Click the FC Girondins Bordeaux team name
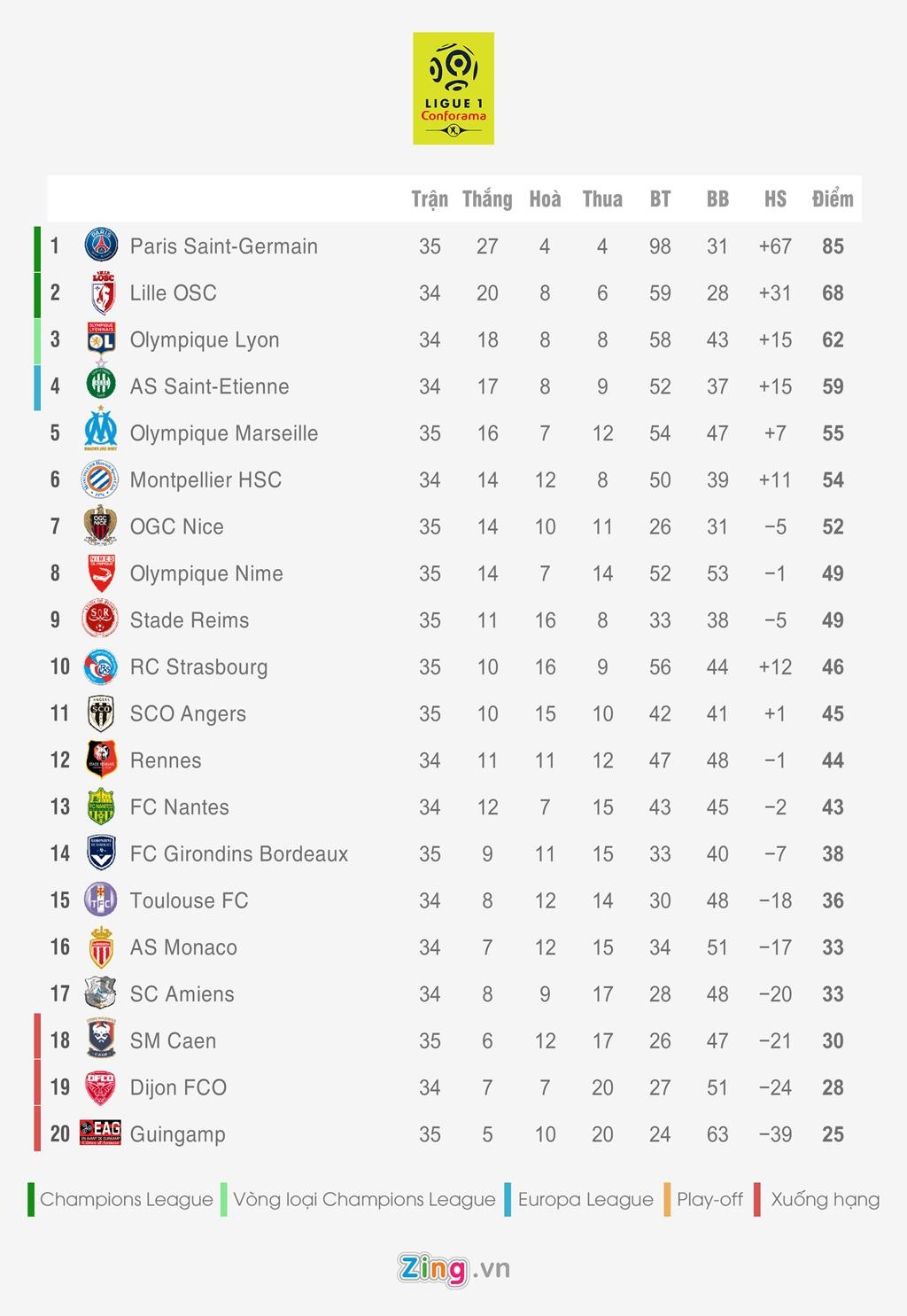 (238, 854)
